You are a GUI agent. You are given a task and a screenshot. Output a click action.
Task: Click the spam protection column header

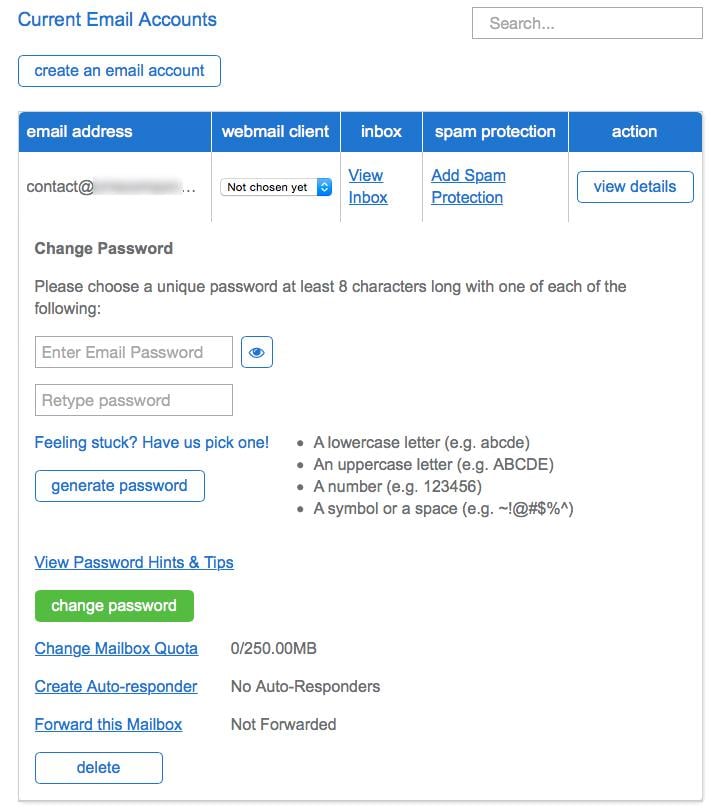click(495, 131)
